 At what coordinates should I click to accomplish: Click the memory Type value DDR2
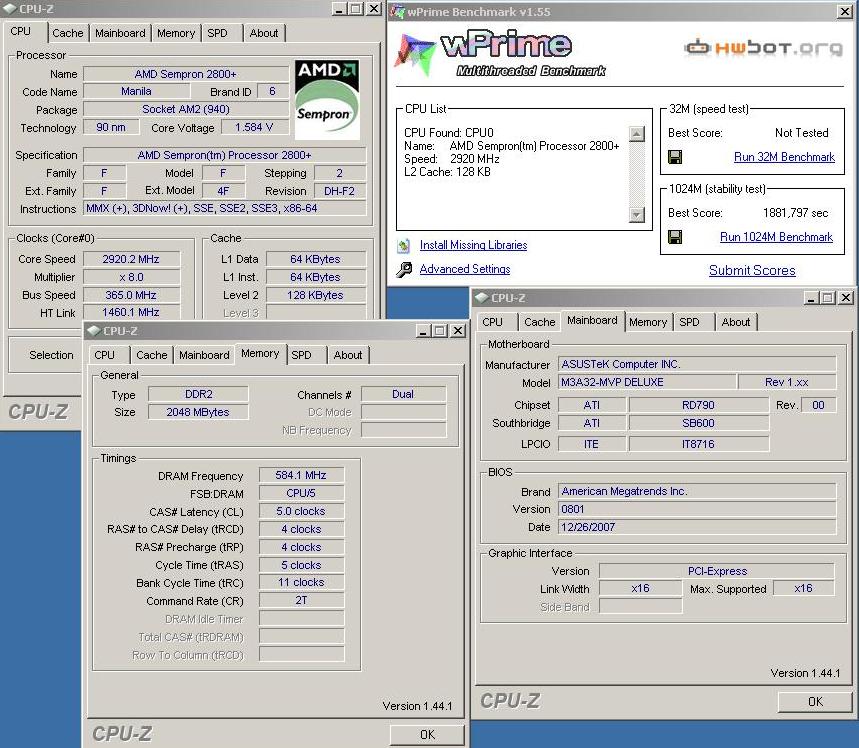coord(198,394)
